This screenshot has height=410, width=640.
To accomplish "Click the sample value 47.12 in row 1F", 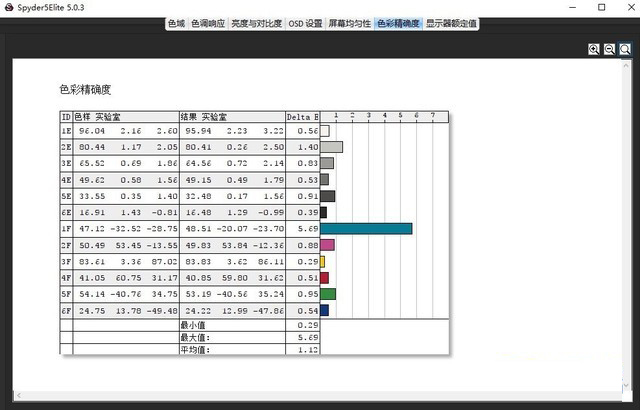I will [x=92, y=229].
